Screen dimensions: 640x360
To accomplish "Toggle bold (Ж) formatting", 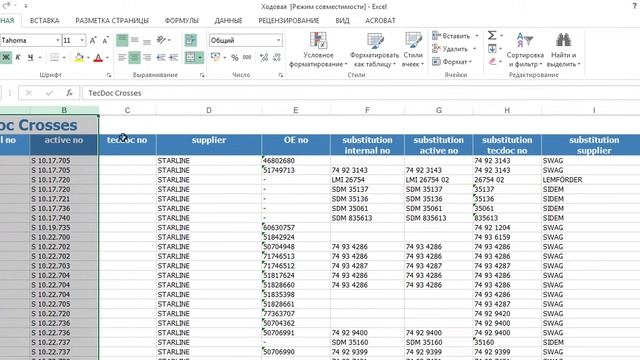I will (6, 58).
